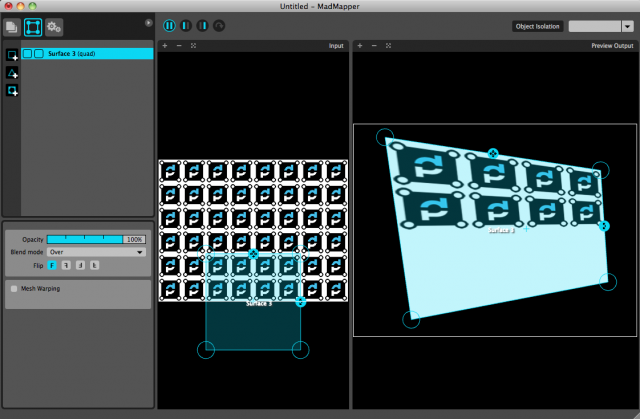The width and height of the screenshot is (640, 419).
Task: Select the horizontally mirrored flip option
Action: 66,265
